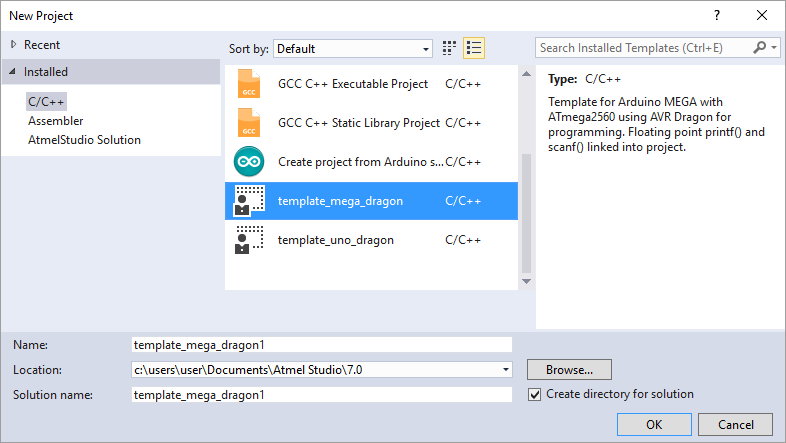
Task: Click the search magnifier icon
Action: (x=761, y=47)
